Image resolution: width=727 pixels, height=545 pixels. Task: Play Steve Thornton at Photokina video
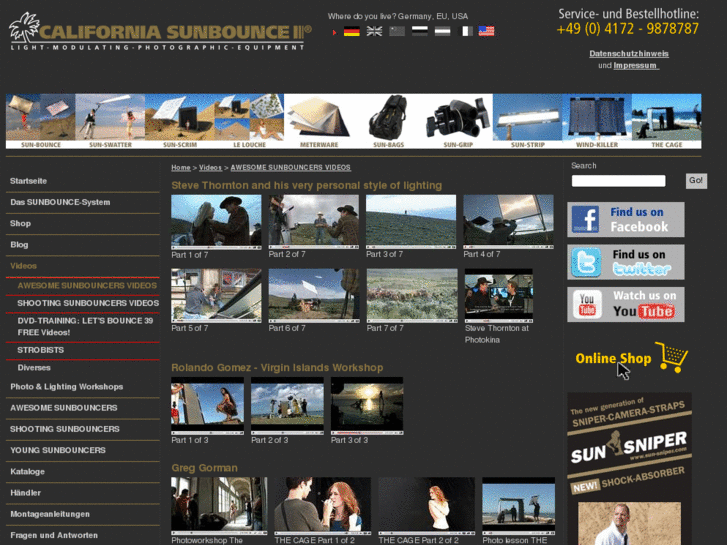[499, 295]
